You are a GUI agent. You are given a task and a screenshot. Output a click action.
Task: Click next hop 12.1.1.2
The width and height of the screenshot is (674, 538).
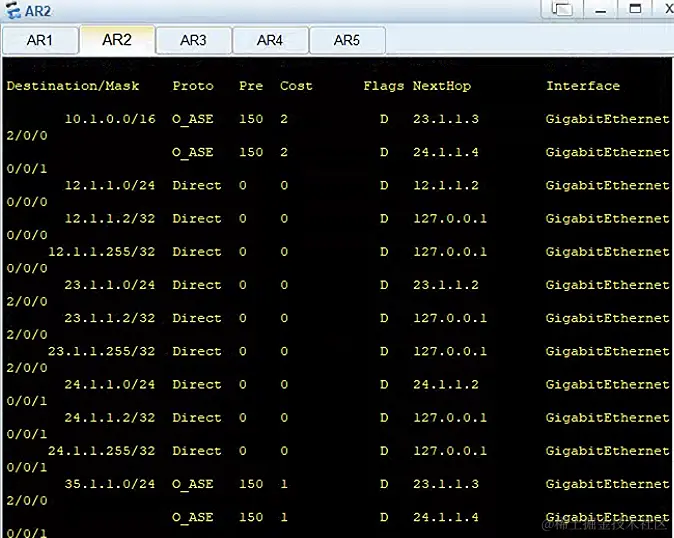pyautogui.click(x=446, y=186)
